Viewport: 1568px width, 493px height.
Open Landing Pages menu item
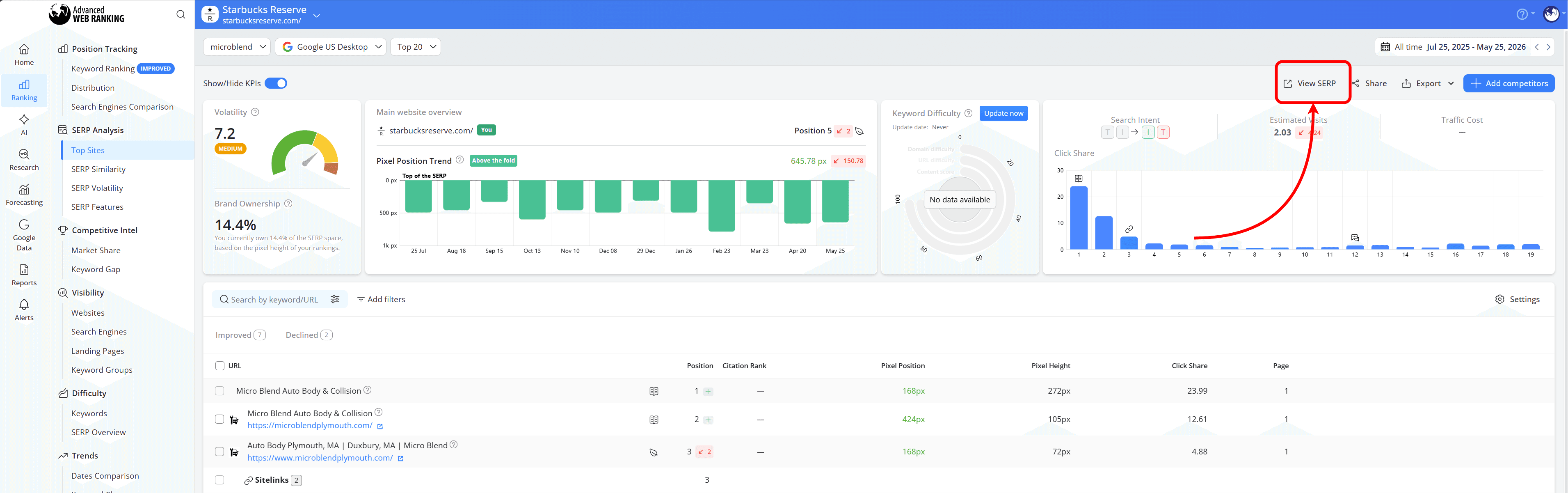97,351
